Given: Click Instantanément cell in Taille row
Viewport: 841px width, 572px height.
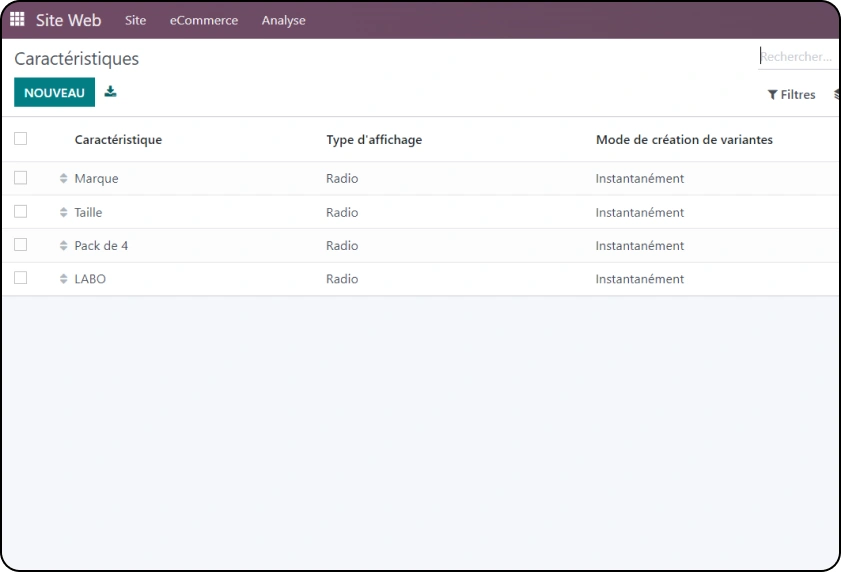Looking at the screenshot, I should click(x=639, y=212).
